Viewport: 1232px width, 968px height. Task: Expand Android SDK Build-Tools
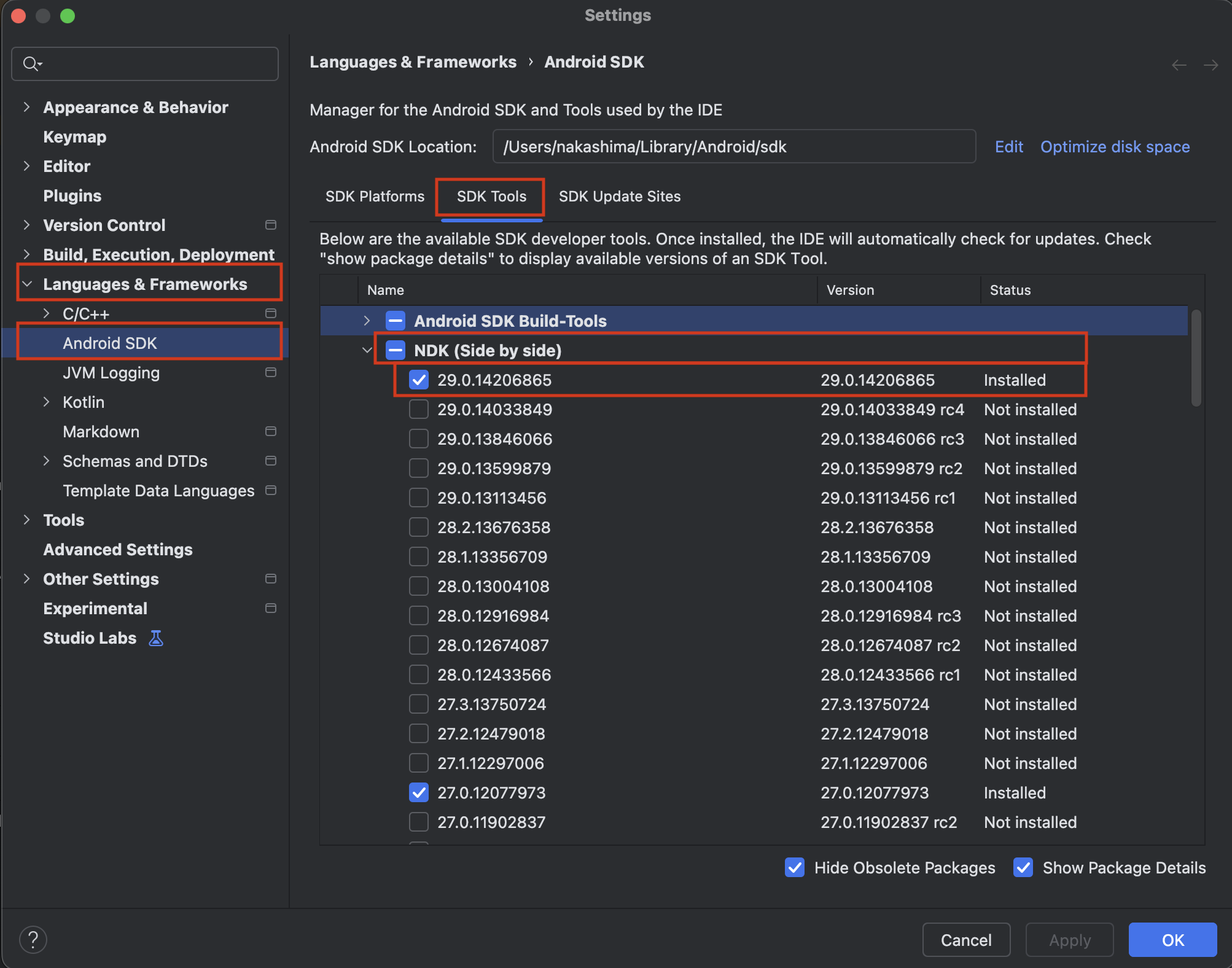[x=367, y=321]
